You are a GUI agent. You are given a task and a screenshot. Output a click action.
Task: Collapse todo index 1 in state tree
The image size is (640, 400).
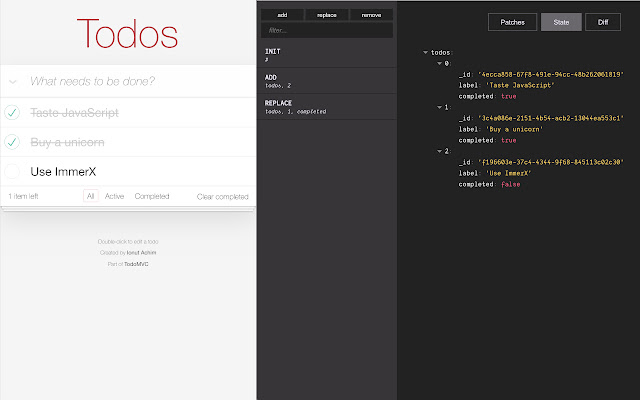click(x=440, y=107)
